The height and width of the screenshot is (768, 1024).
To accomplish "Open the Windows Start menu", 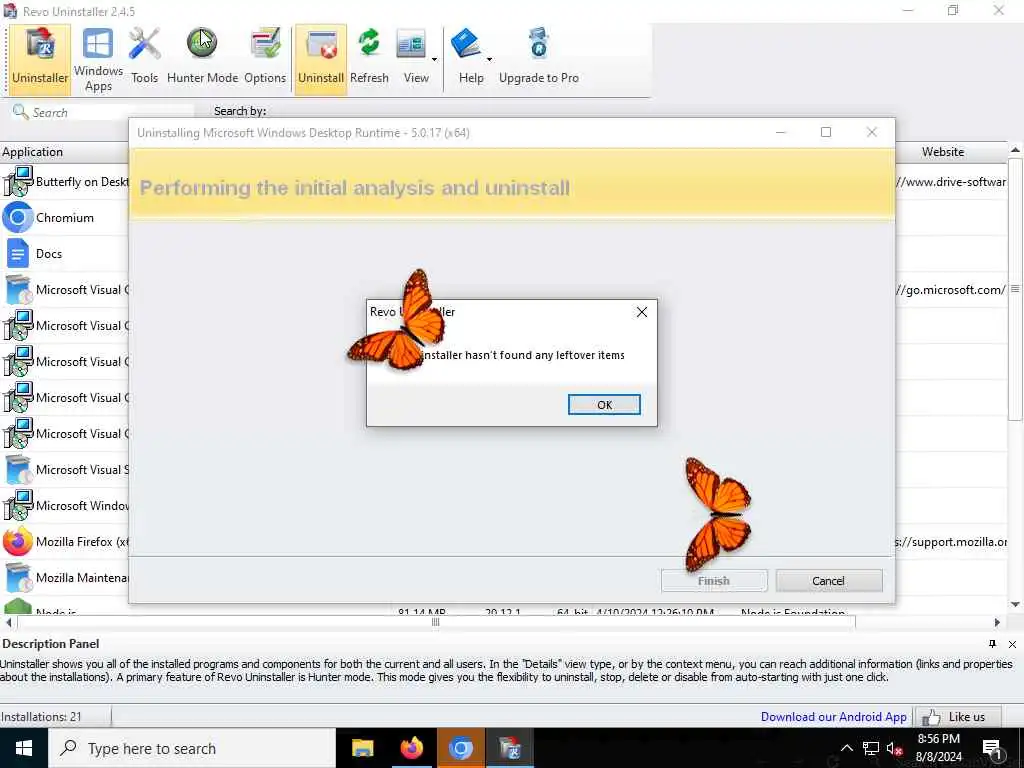I will (24, 748).
